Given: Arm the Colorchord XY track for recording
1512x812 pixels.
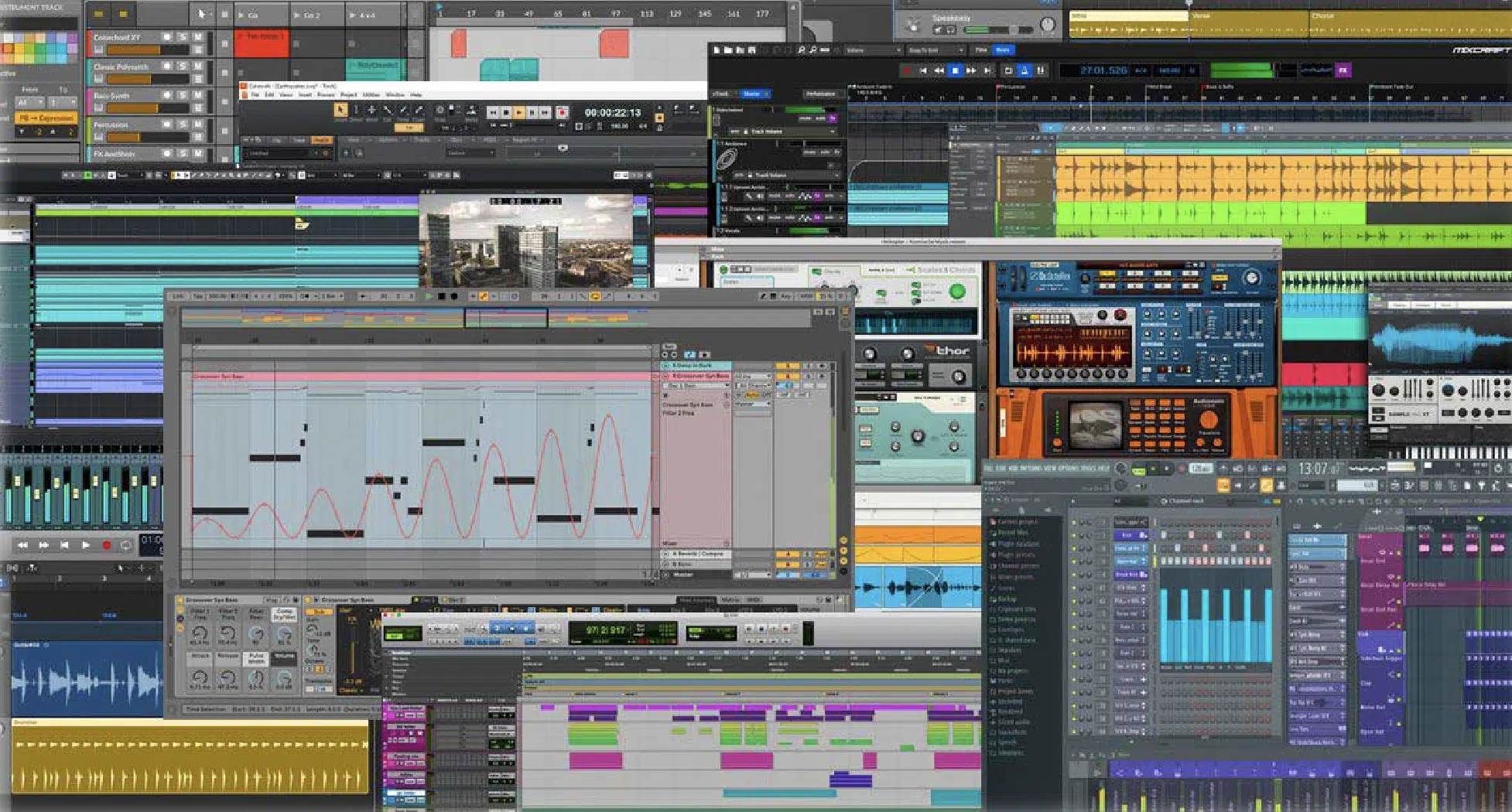Looking at the screenshot, I should point(166,37).
